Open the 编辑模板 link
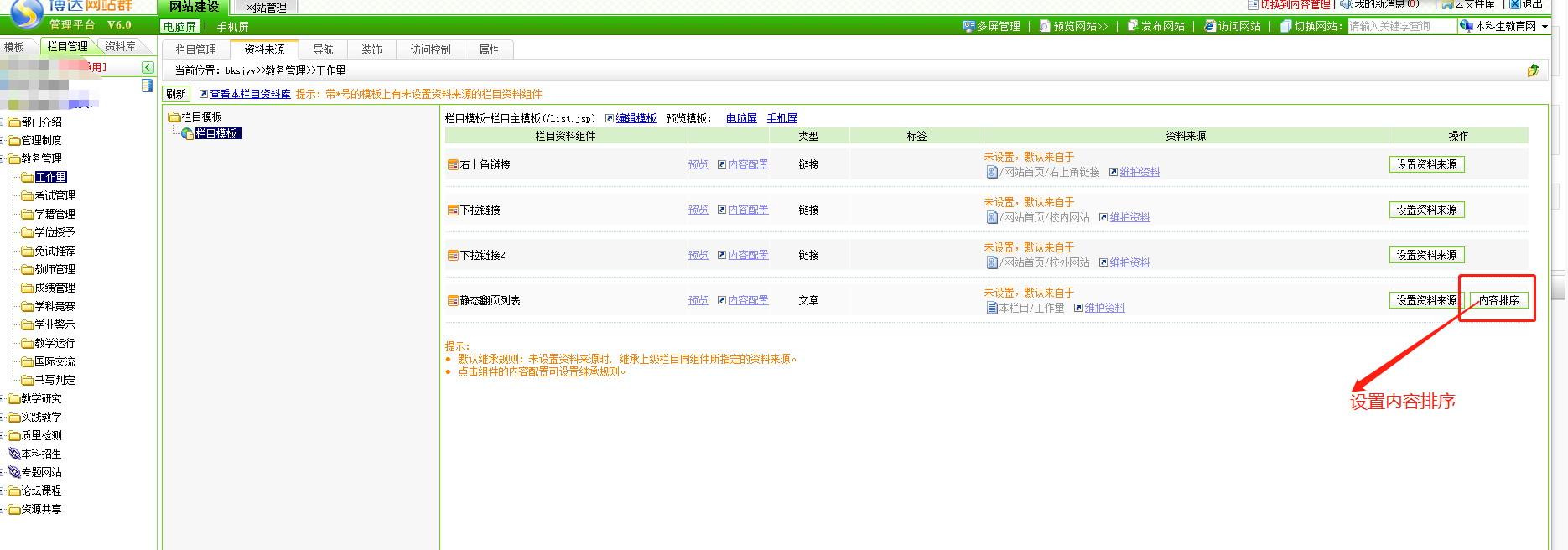The width and height of the screenshot is (1568, 550). click(x=636, y=118)
